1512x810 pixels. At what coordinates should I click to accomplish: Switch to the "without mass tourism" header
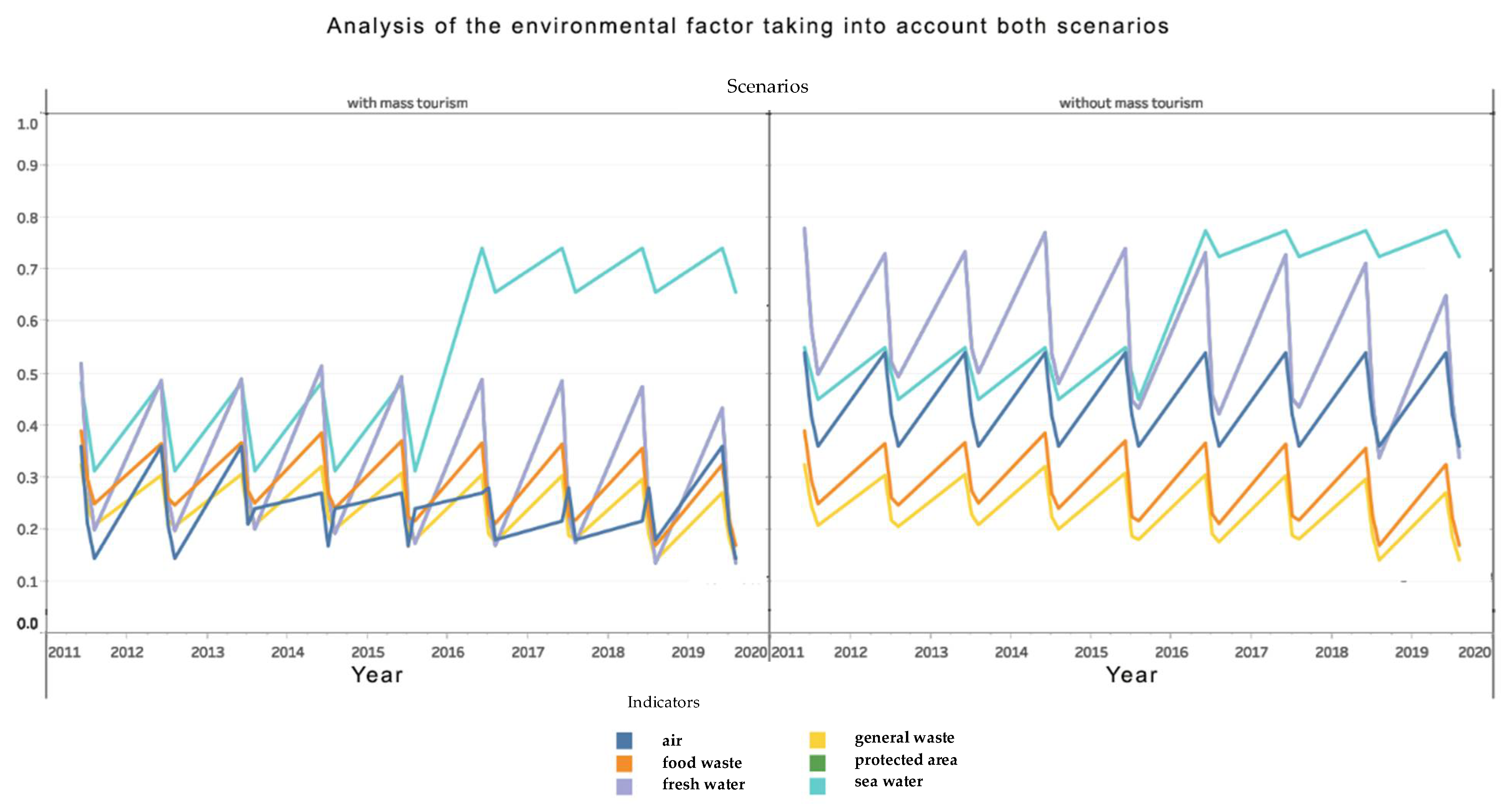pos(1130,103)
